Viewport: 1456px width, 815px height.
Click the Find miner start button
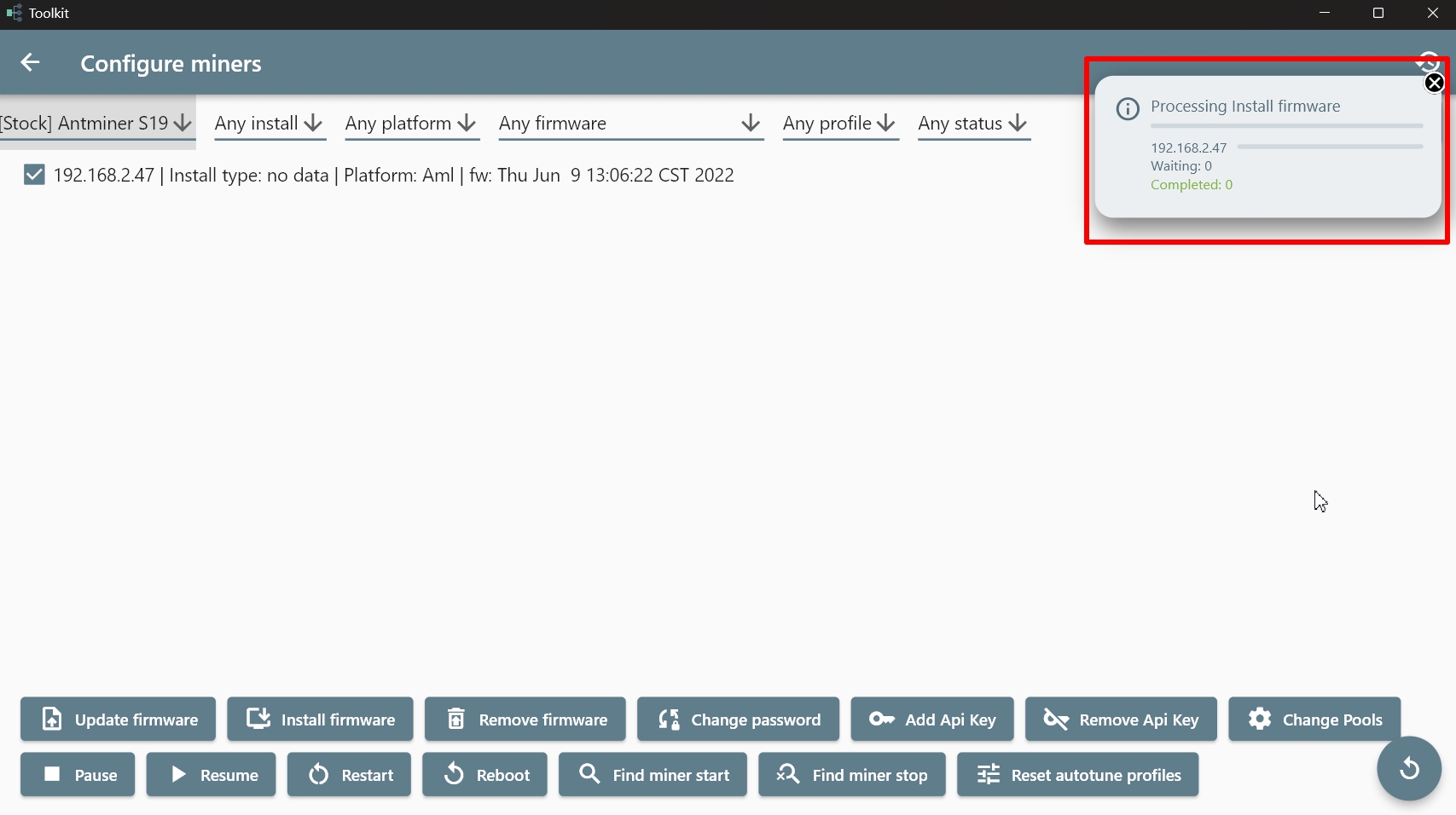(x=653, y=774)
